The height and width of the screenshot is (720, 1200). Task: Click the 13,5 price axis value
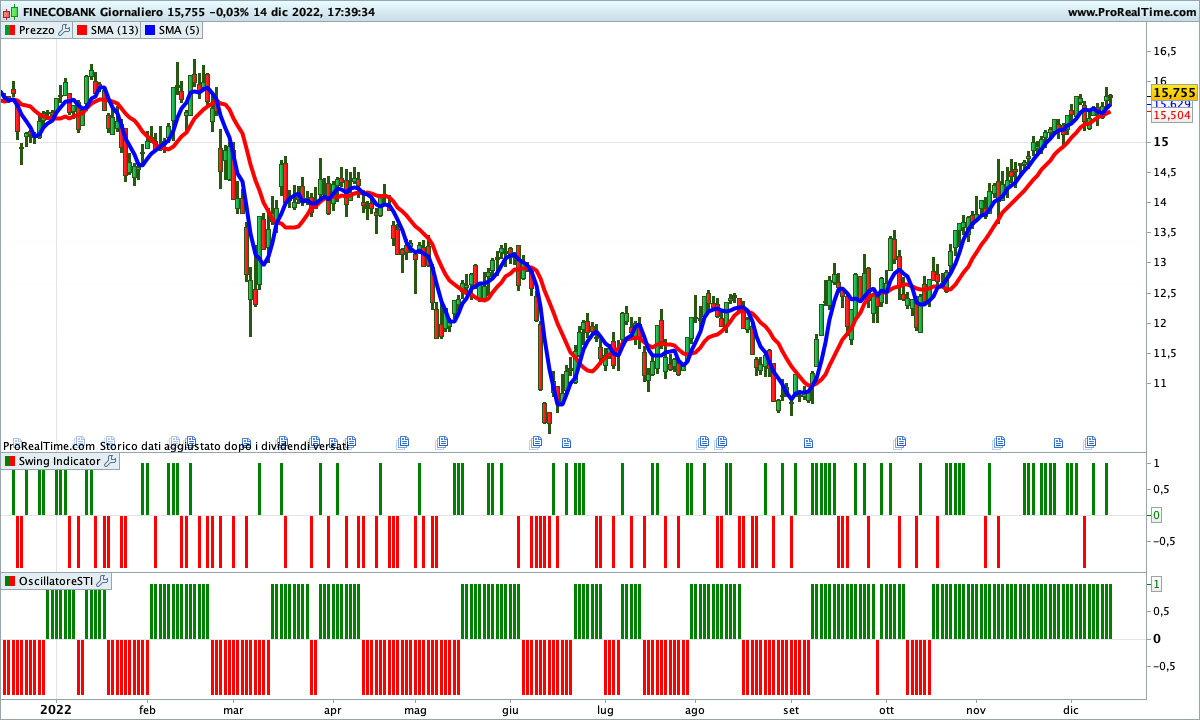1166,233
